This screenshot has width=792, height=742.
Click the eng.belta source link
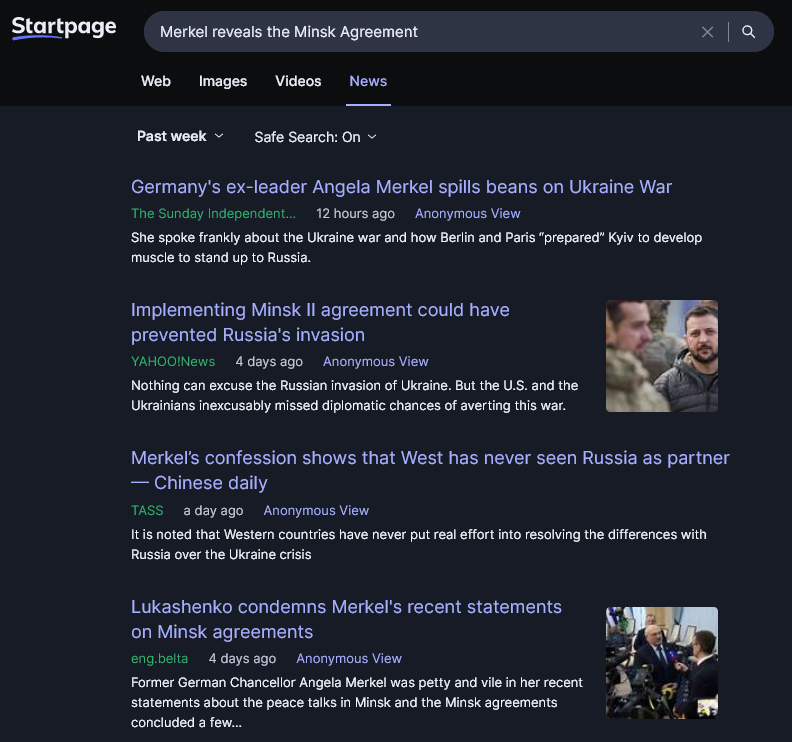point(159,659)
